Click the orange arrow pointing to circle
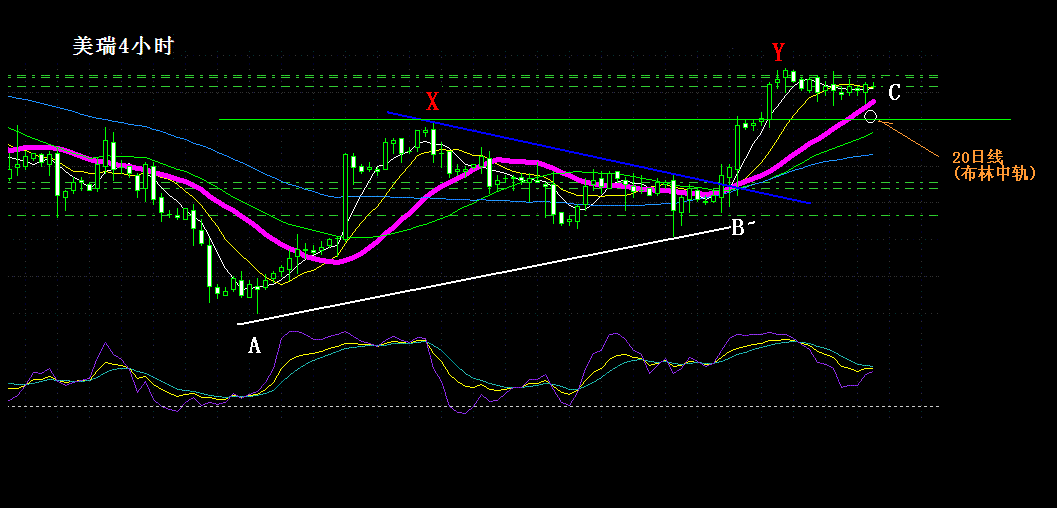The image size is (1057, 508). (909, 139)
